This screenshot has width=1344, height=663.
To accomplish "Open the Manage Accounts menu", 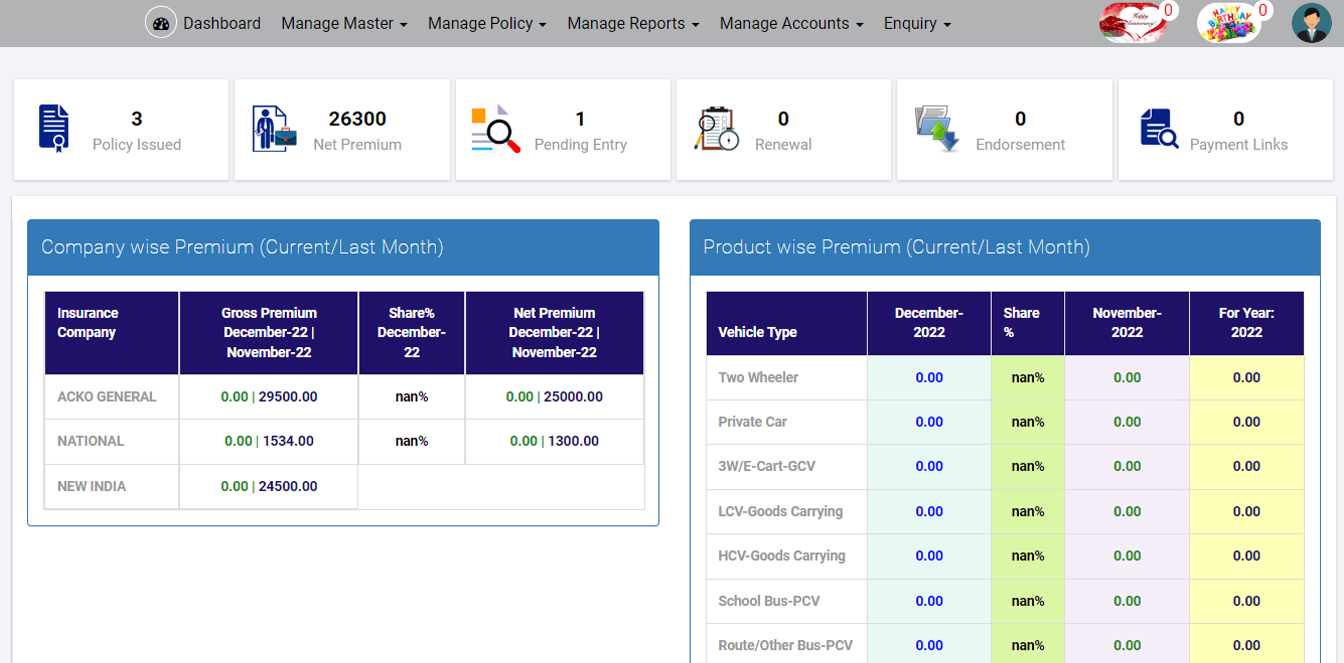I will 791,23.
